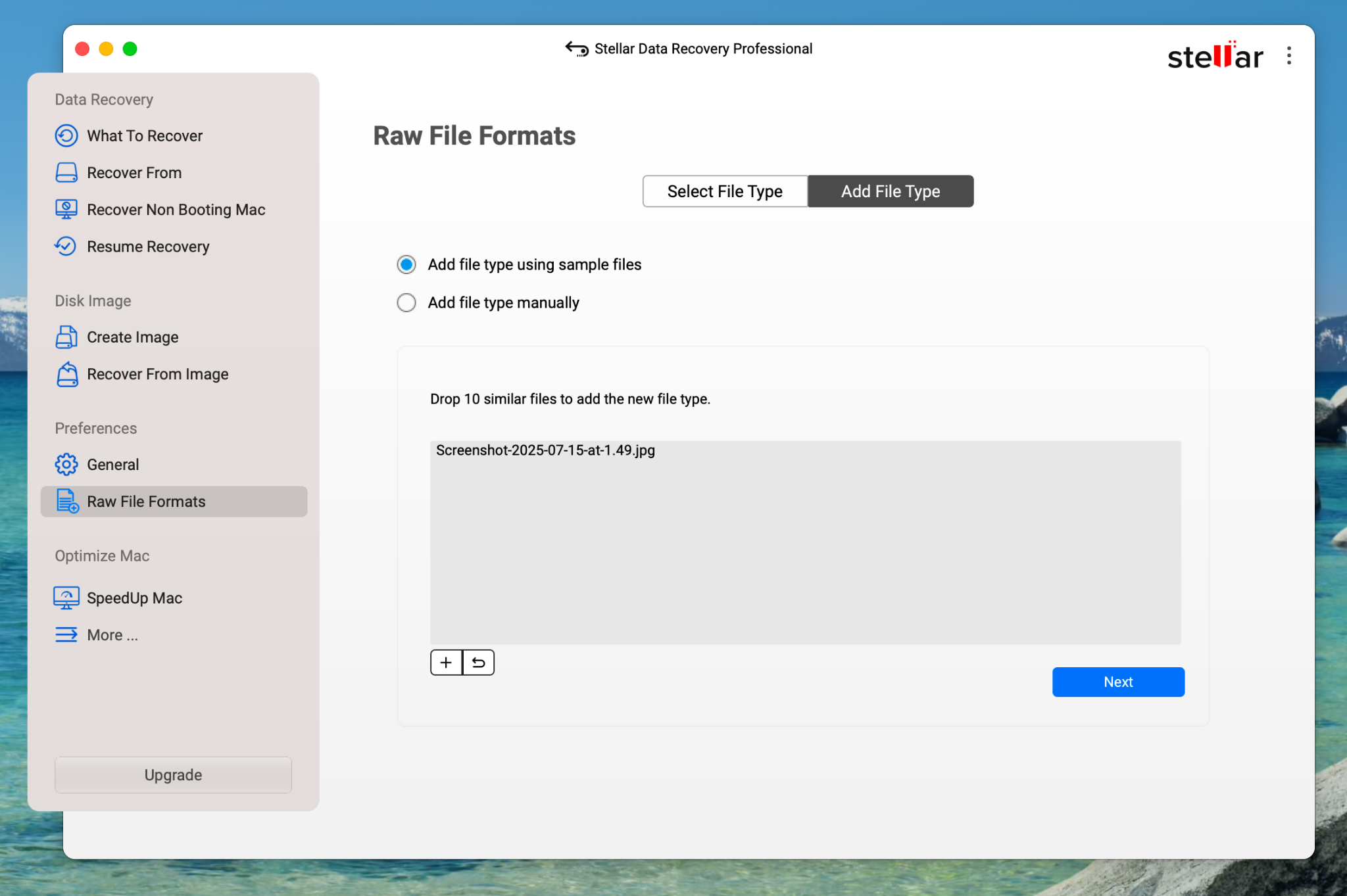This screenshot has width=1347, height=896.
Task: Click the Create Image icon
Action: (x=66, y=337)
